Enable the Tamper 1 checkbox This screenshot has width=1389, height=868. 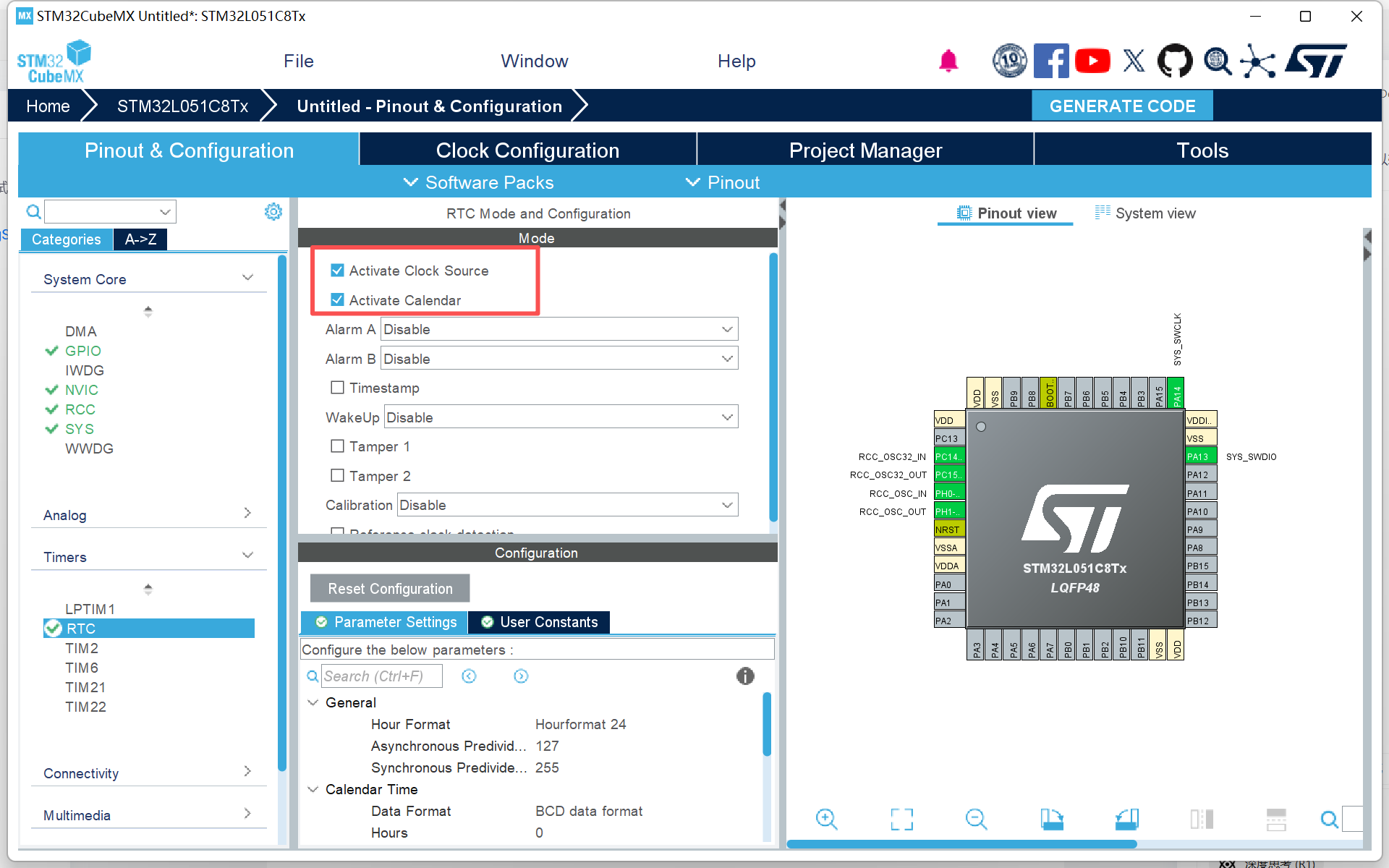click(x=337, y=446)
